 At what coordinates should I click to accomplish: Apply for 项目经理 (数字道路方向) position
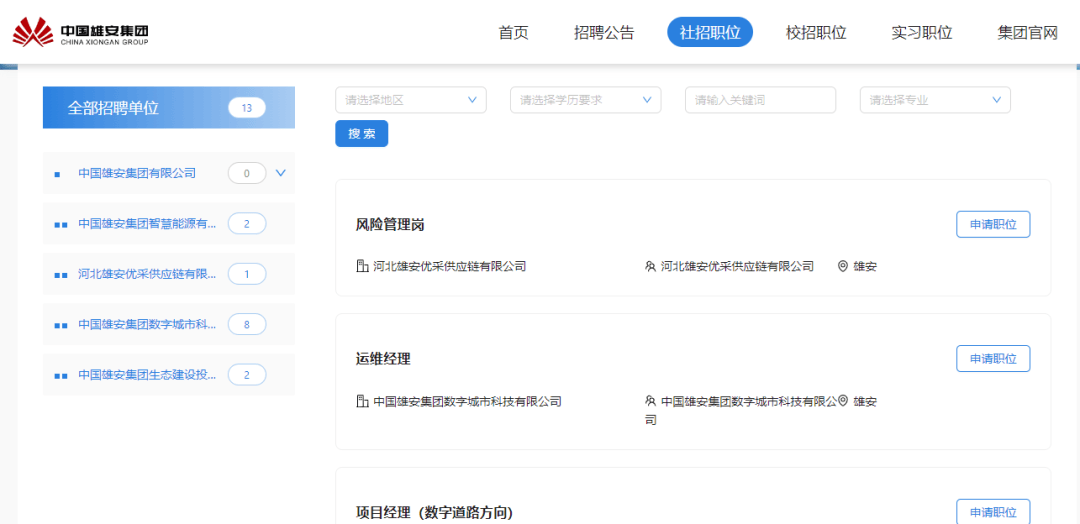click(x=993, y=512)
